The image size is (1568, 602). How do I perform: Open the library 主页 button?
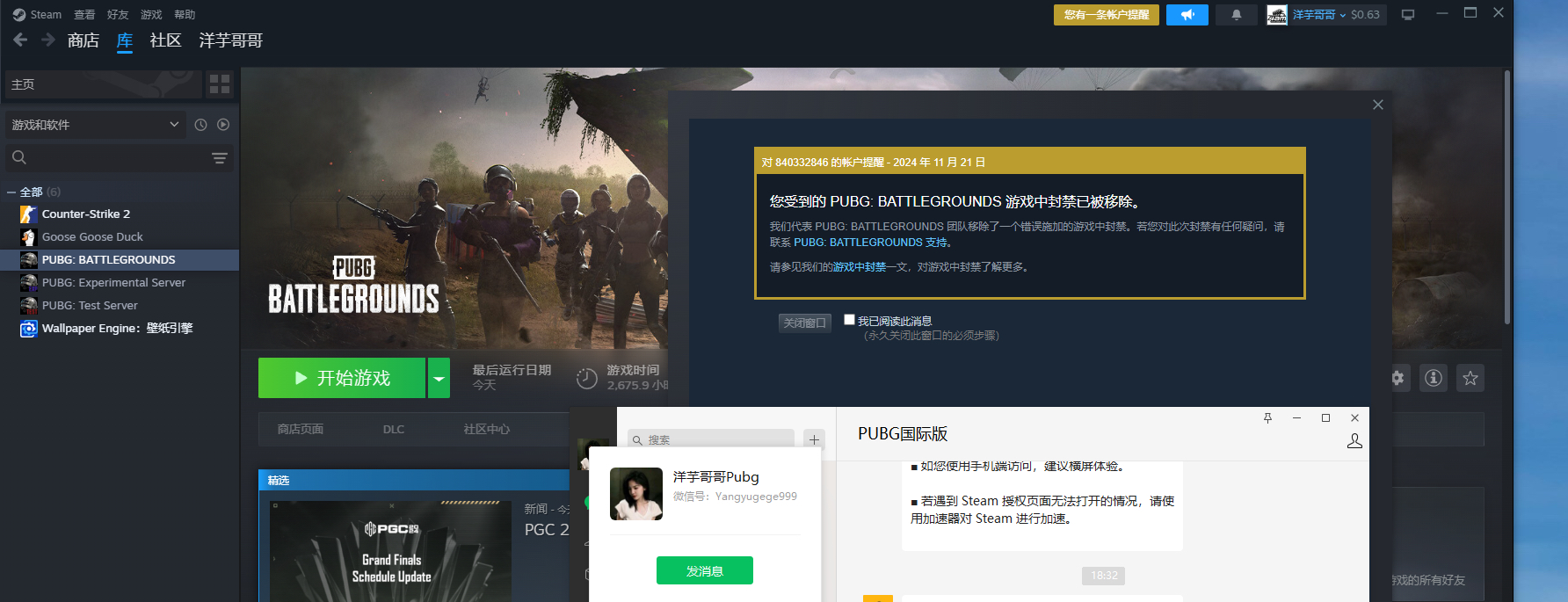[103, 84]
